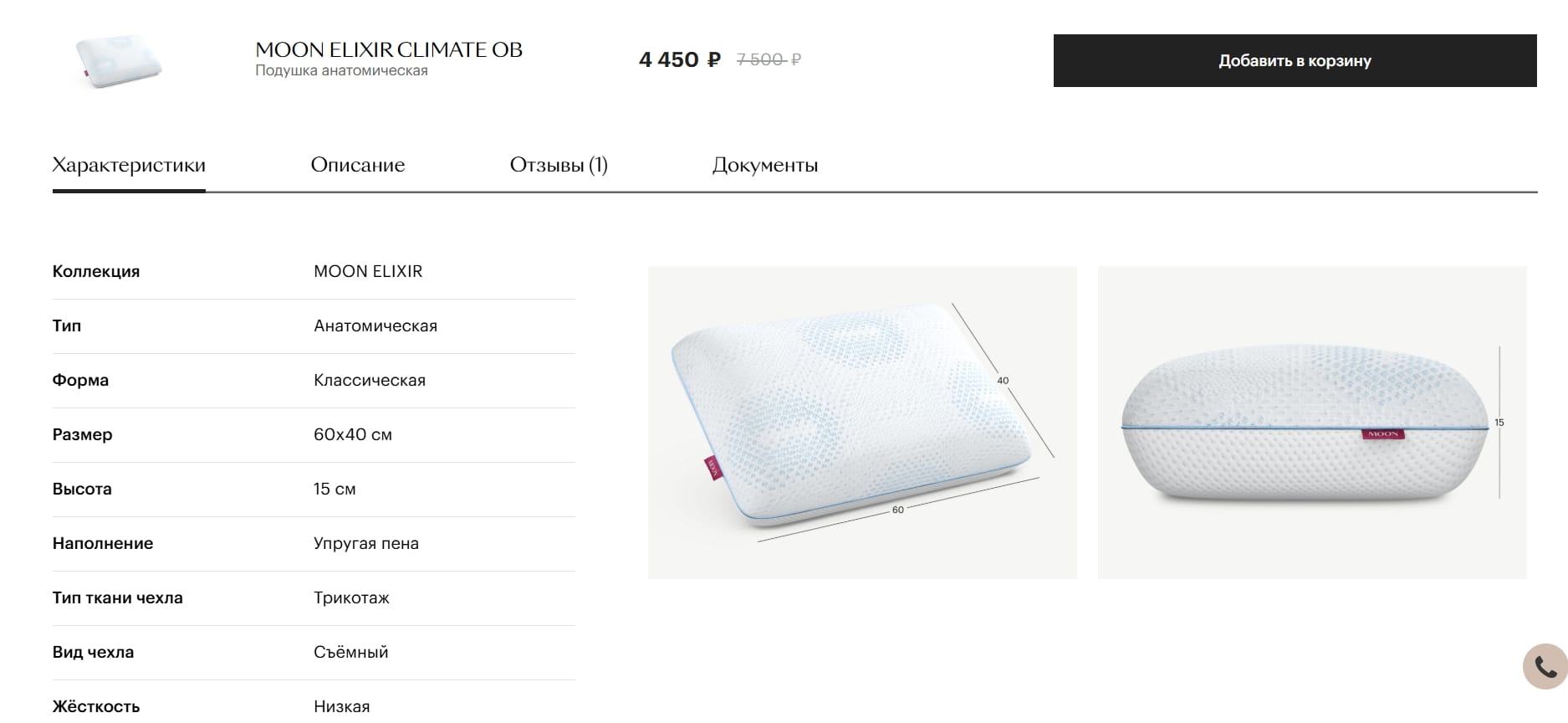Image resolution: width=1568 pixels, height=723 pixels.
Task: Click the crossed-out old price 7 500 ₽
Action: pyautogui.click(x=769, y=59)
